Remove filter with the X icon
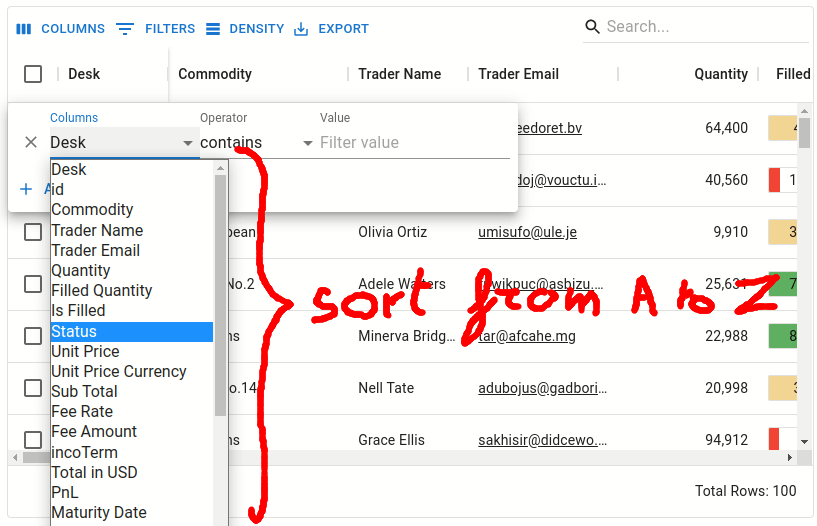Viewport: 817px width, 526px height. click(30, 143)
